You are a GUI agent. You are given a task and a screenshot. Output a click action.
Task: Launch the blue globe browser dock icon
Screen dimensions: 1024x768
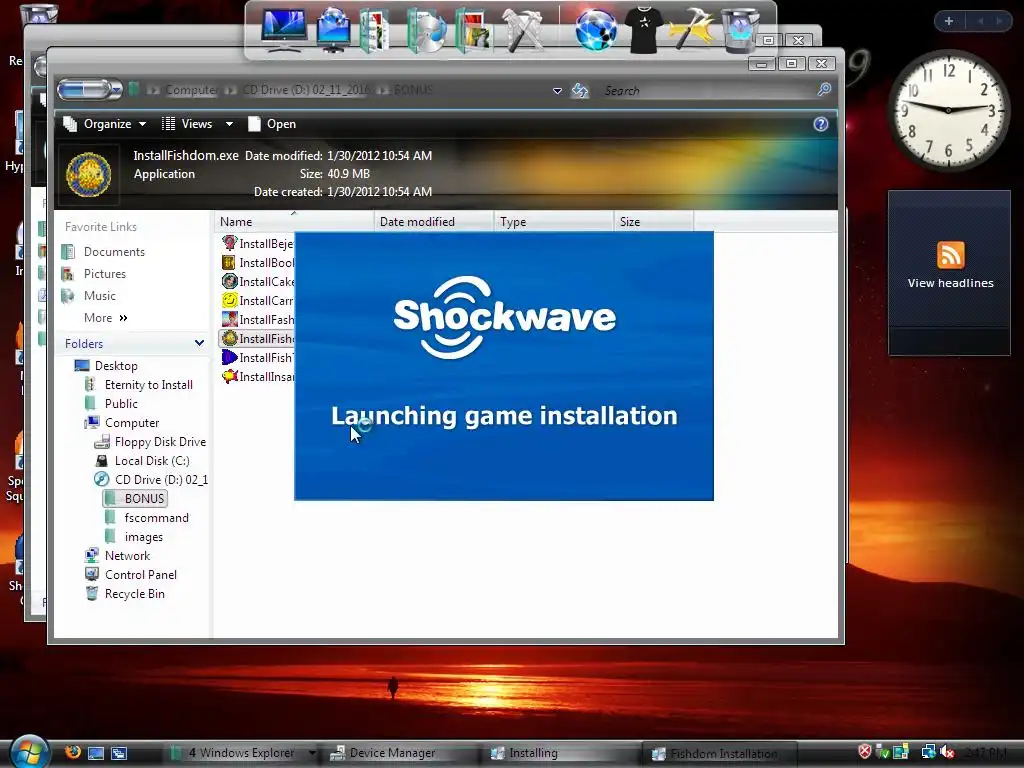[596, 30]
